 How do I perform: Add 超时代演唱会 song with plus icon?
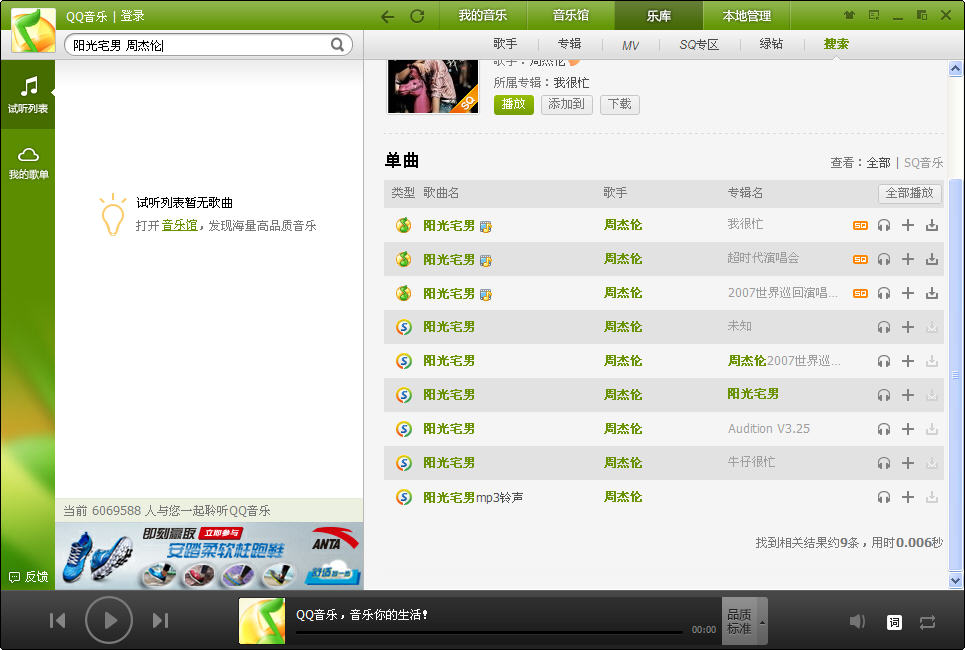pyautogui.click(x=908, y=259)
